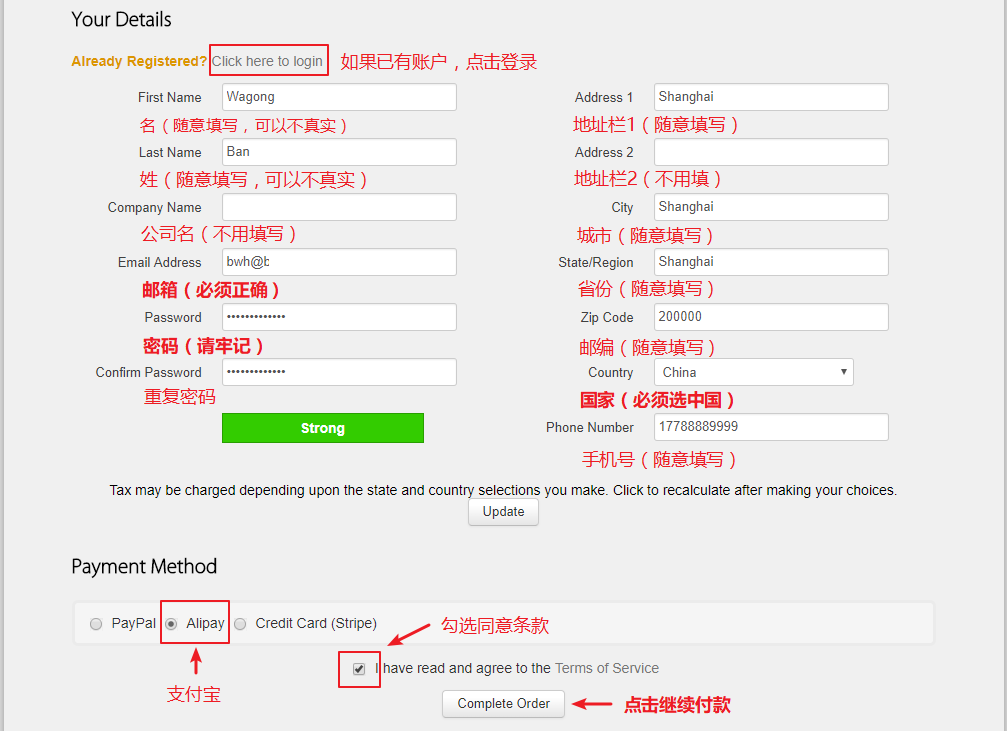Viewport: 1007px width, 731px height.
Task: Select the Password field
Action: click(x=339, y=317)
